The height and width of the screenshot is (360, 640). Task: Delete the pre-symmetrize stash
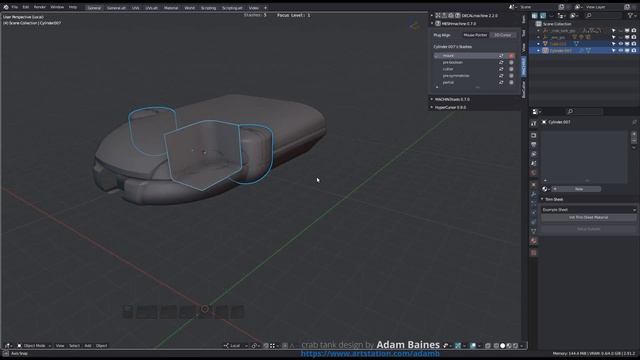(511, 76)
